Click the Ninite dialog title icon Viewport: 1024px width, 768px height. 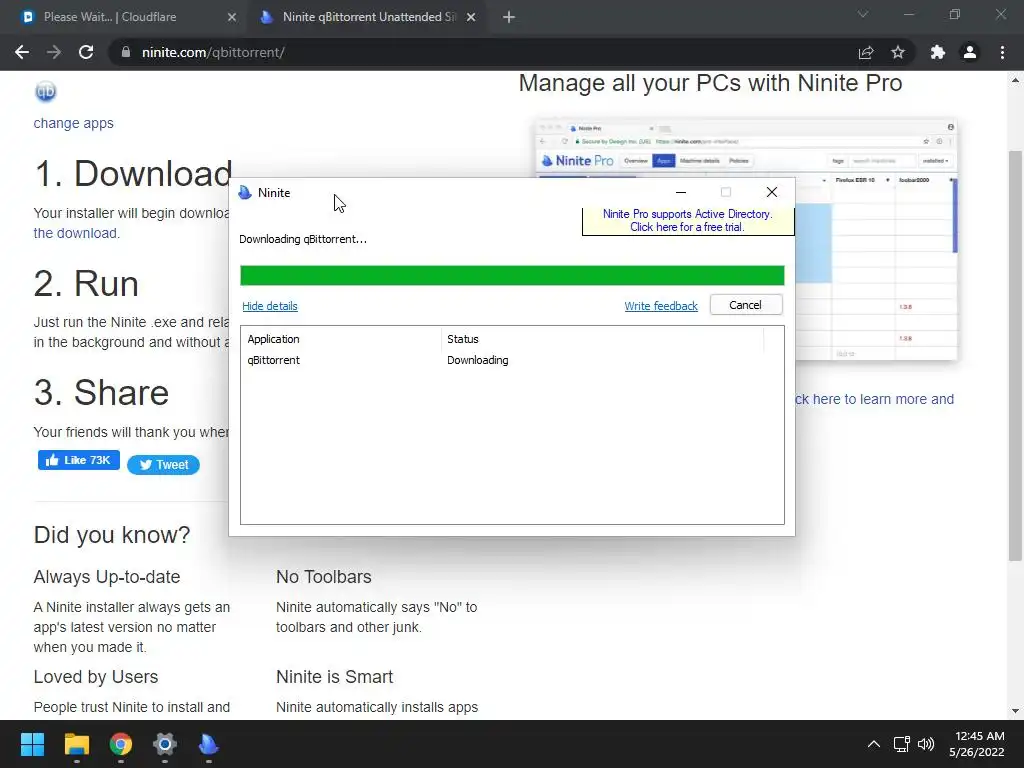pyautogui.click(x=246, y=193)
